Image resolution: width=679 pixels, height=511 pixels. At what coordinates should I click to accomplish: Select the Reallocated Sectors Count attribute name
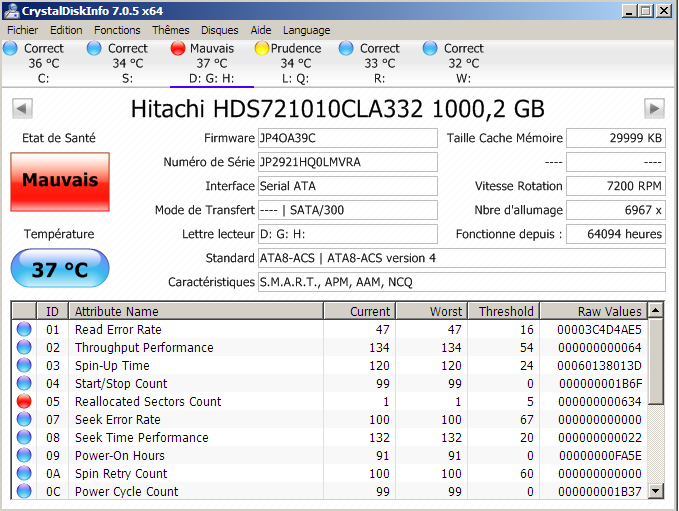point(148,401)
